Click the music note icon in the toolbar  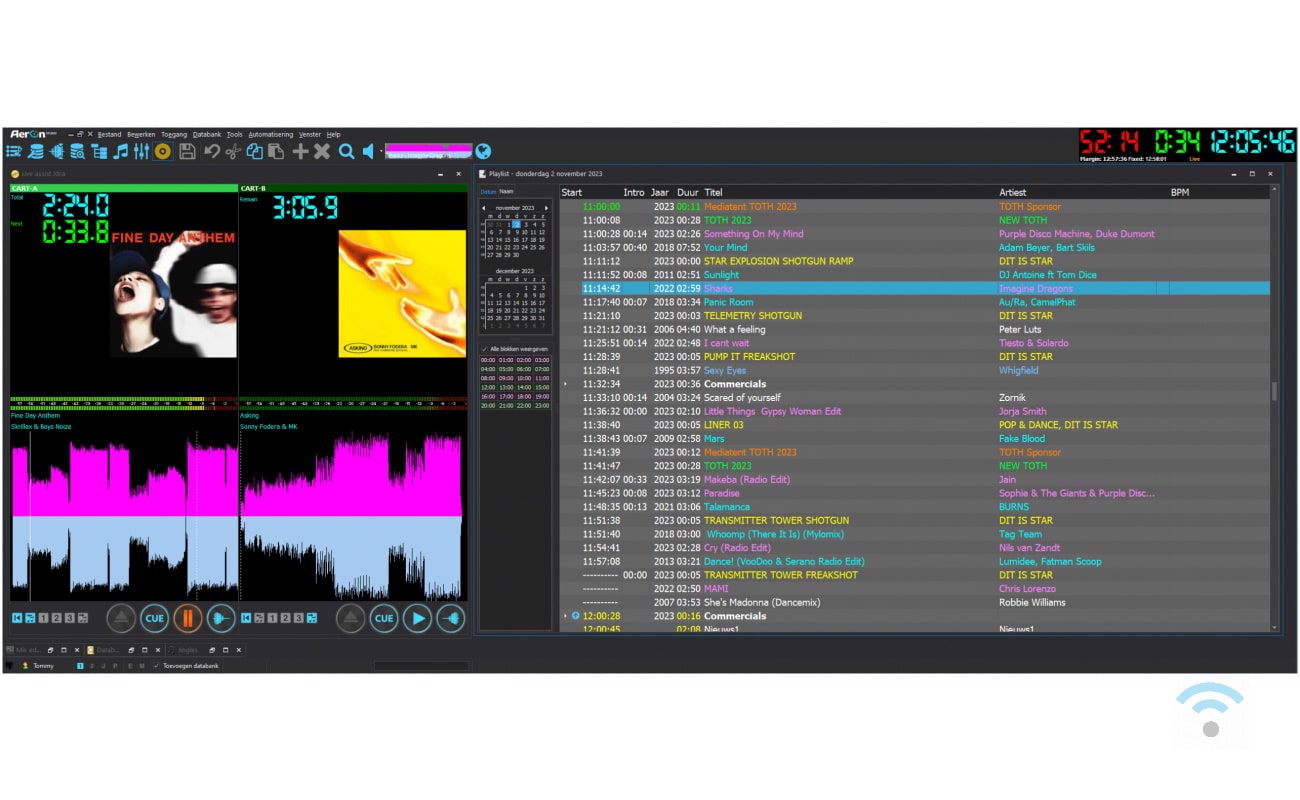pos(120,151)
